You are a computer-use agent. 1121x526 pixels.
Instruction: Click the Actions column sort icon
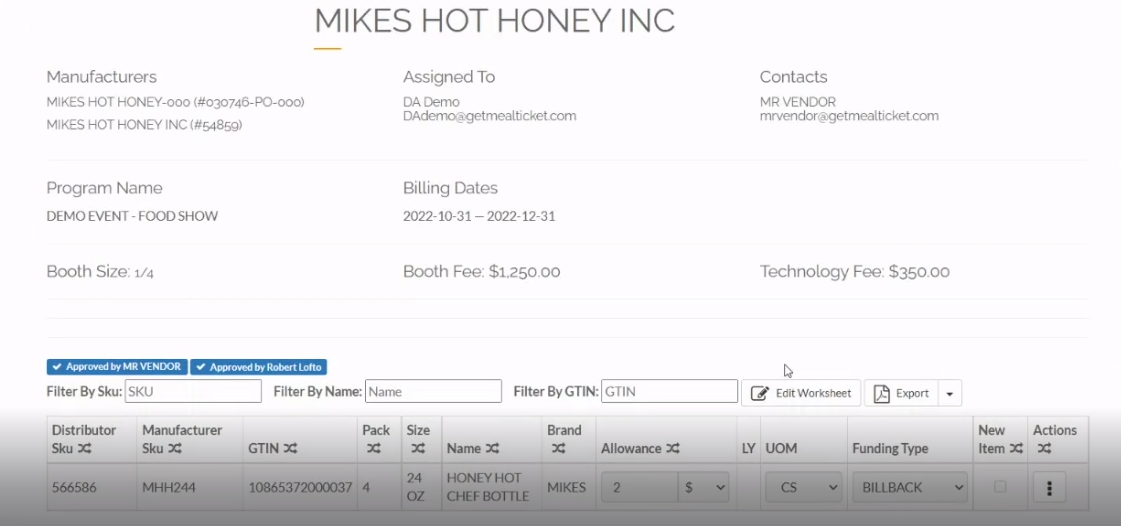[1045, 449]
